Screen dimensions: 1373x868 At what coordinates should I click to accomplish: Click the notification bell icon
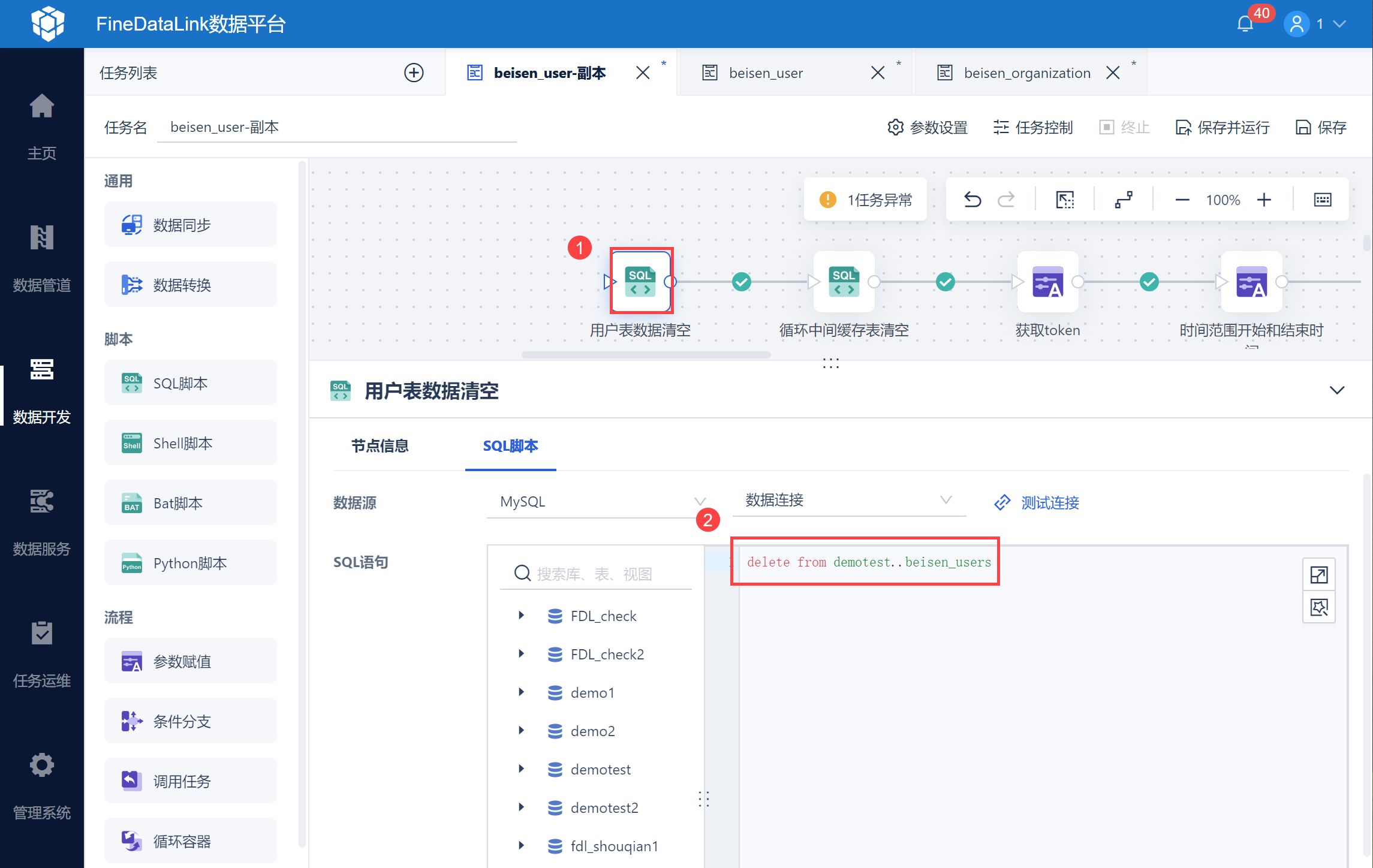1245,24
